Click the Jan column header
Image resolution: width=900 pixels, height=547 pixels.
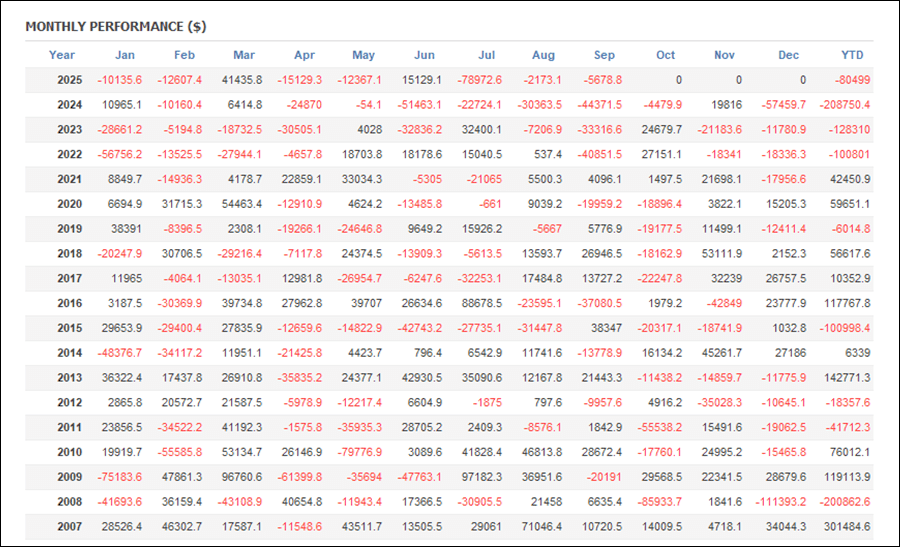coord(125,55)
